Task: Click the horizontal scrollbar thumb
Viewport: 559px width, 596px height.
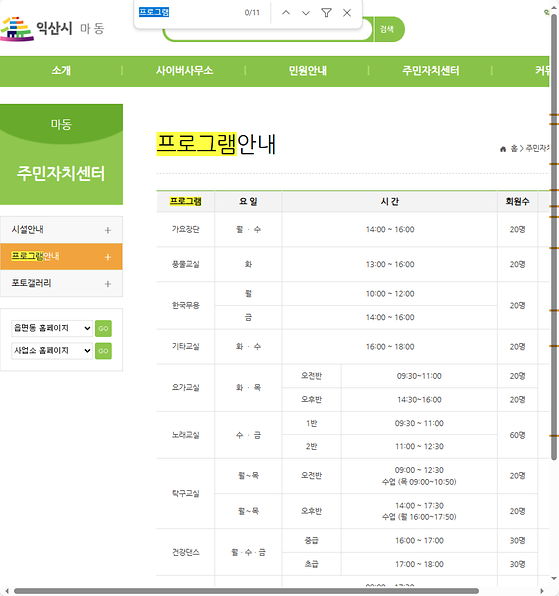Action: pos(246,591)
